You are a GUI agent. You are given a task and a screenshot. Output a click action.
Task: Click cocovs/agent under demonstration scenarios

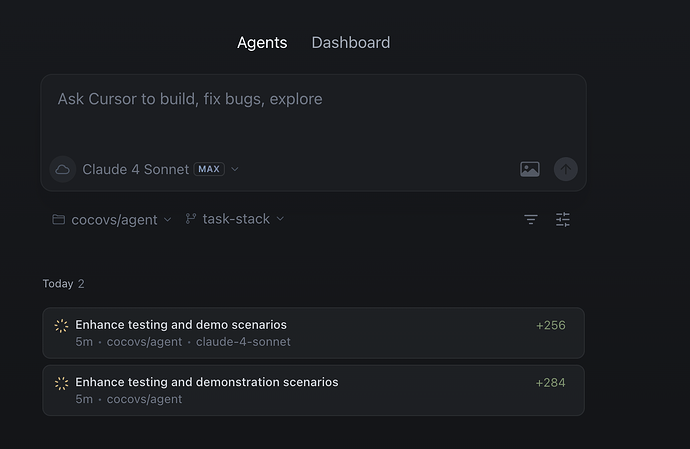point(144,399)
